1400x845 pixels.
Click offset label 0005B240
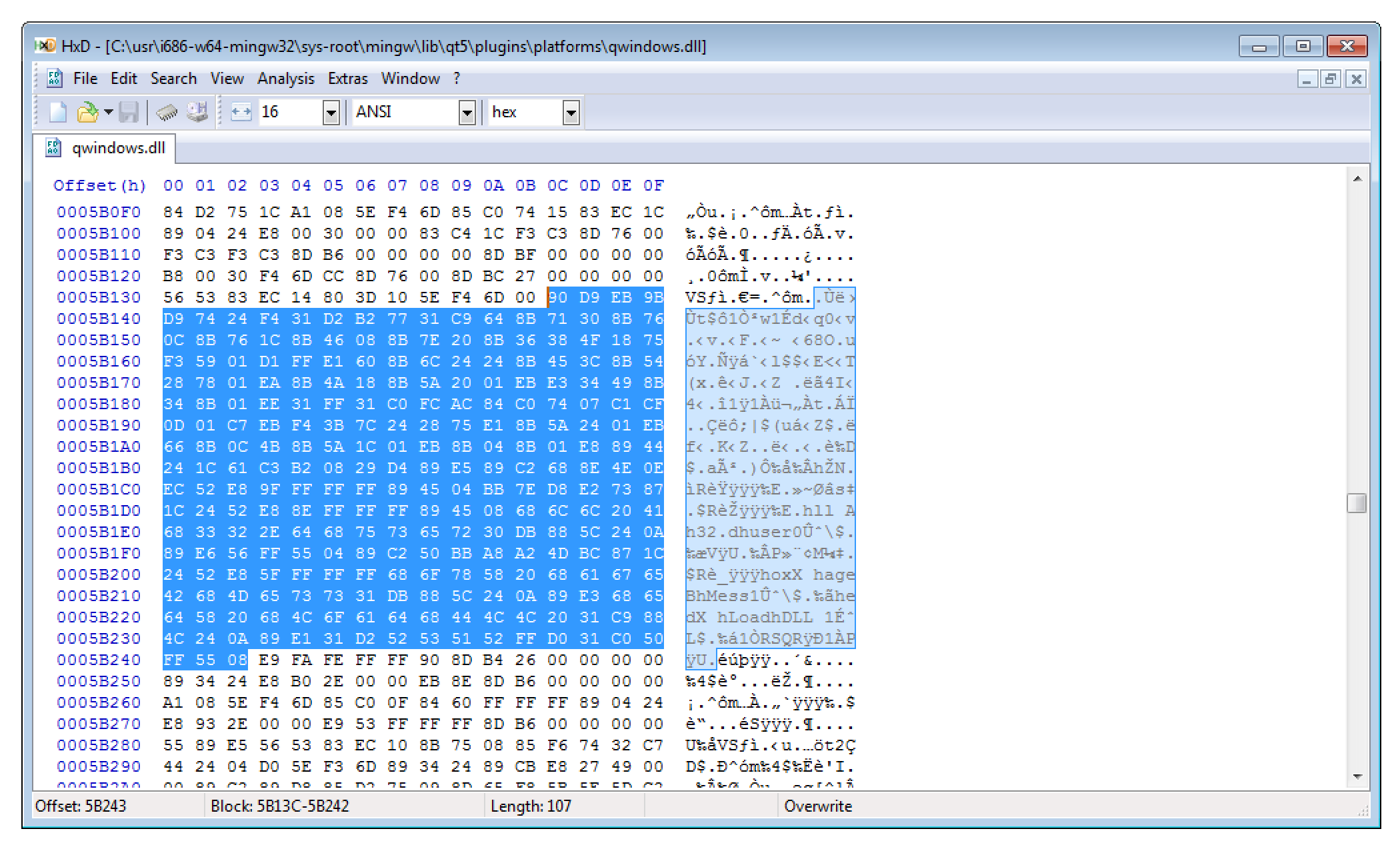(x=99, y=660)
